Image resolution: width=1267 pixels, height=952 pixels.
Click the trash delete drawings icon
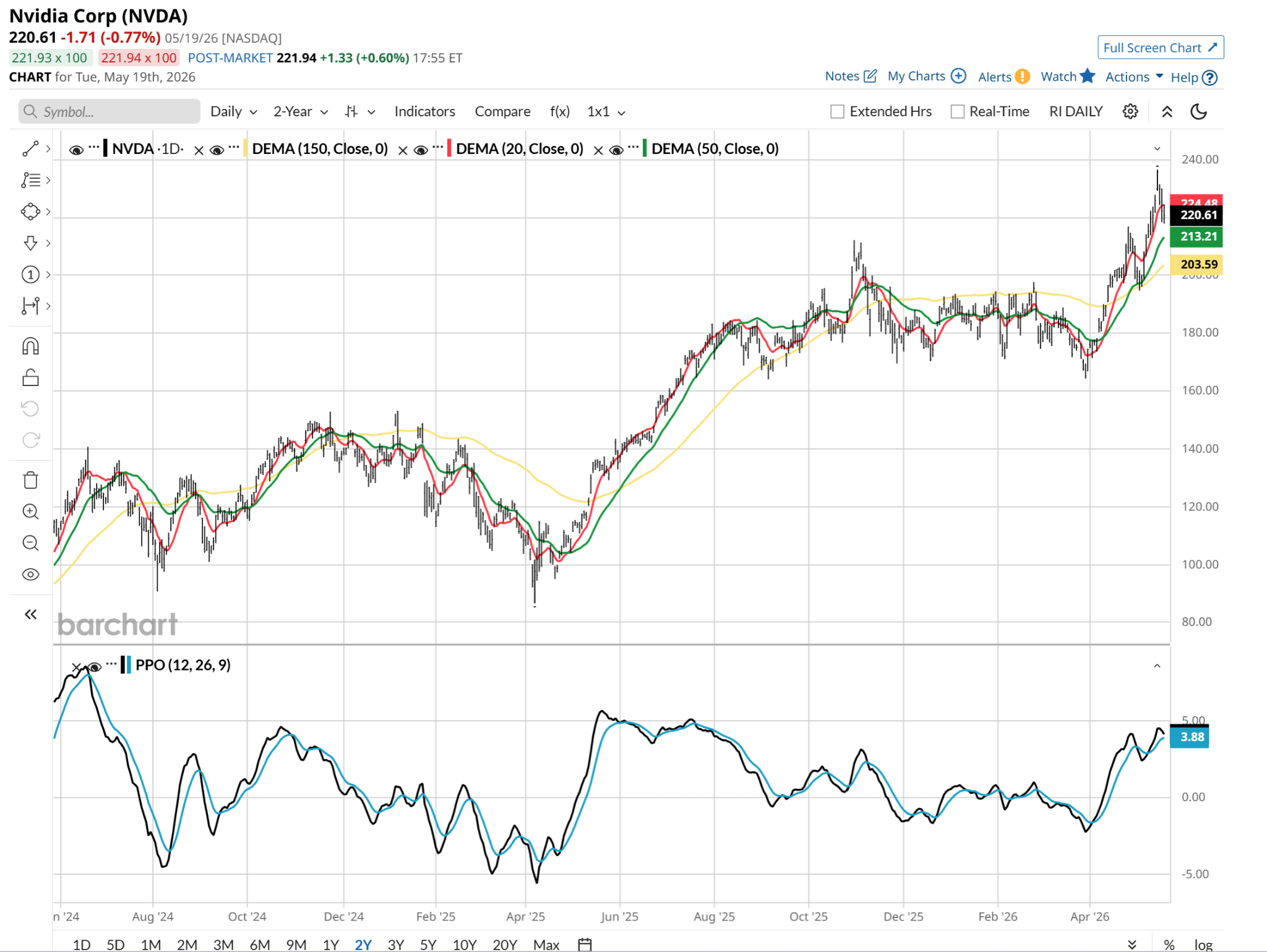[x=30, y=480]
